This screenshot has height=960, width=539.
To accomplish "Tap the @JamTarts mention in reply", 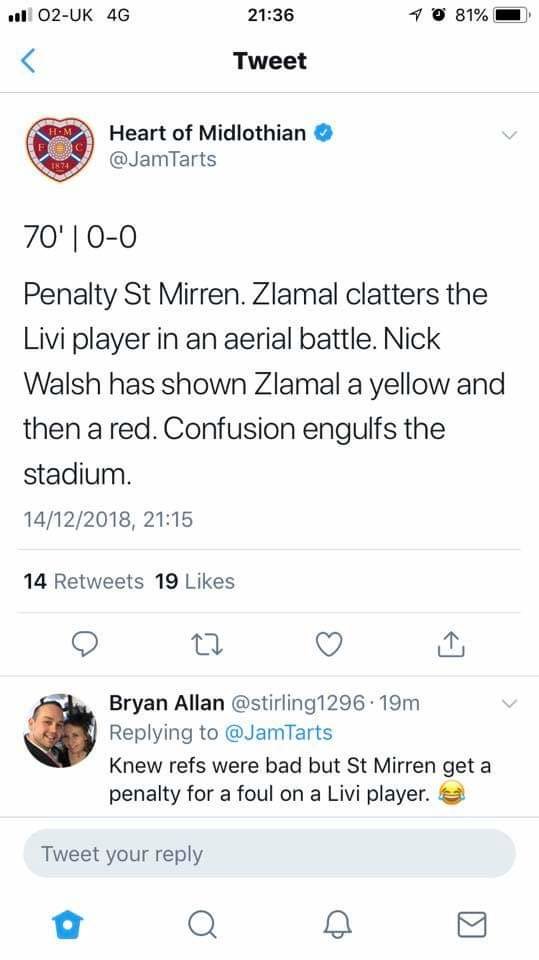I will coord(279,733).
